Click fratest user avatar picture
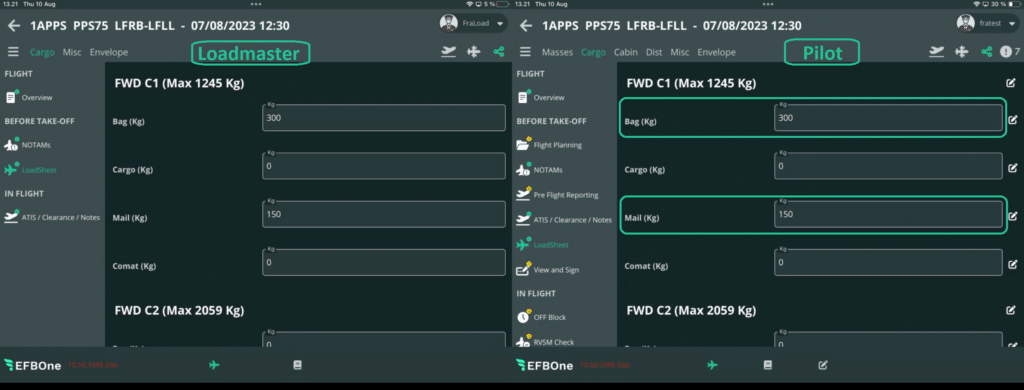This screenshot has height=390, width=1024. [966, 24]
